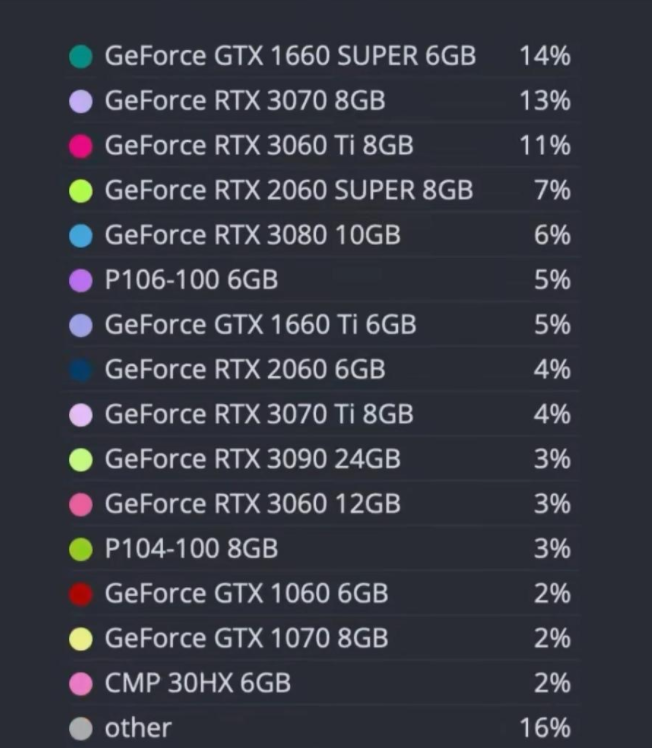
Task: Click the pink dot beside CMP 30HX 6GB
Action: coord(81,684)
